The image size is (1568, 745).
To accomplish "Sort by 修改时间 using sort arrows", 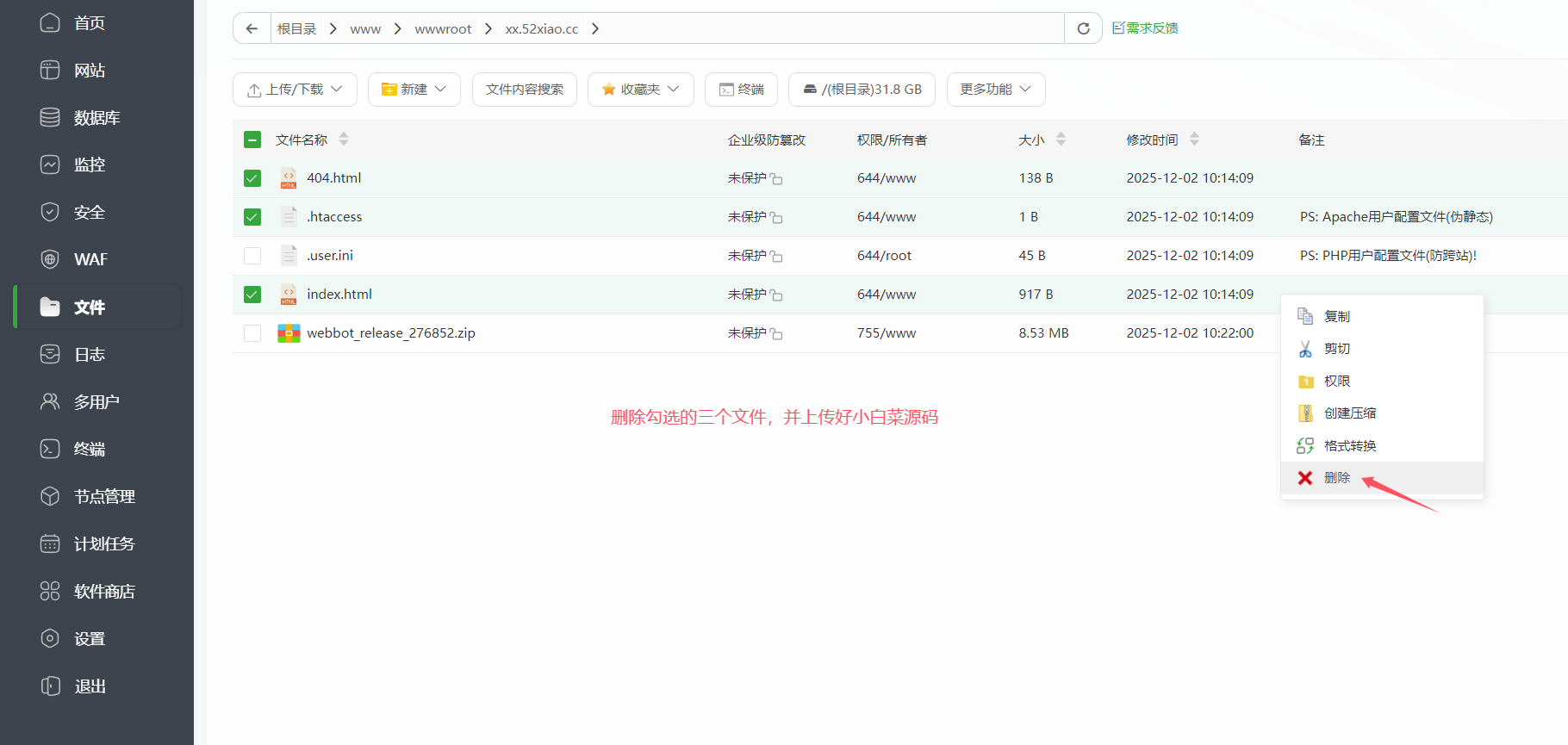I will pyautogui.click(x=1194, y=139).
